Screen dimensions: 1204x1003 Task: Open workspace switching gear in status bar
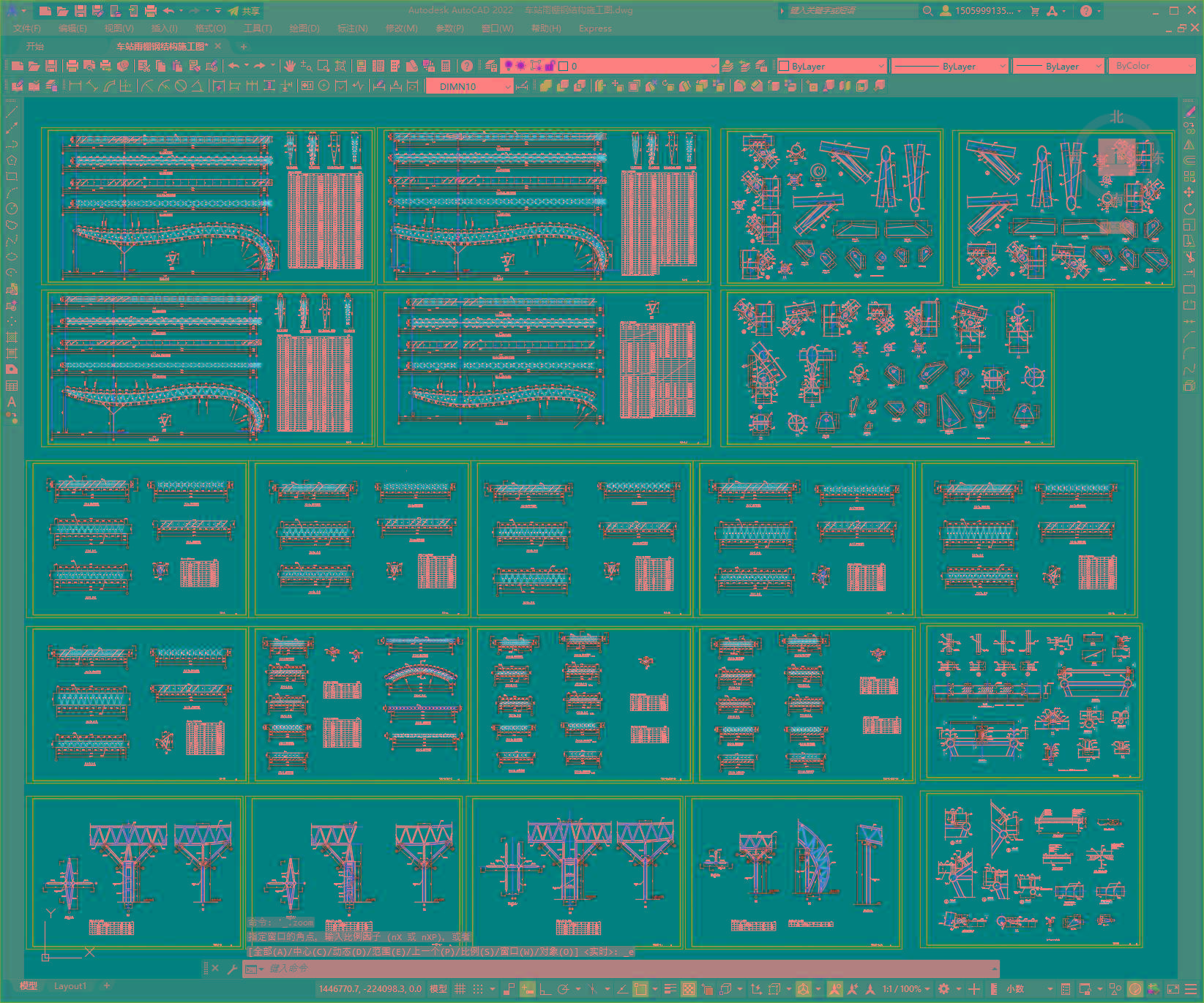point(944,989)
